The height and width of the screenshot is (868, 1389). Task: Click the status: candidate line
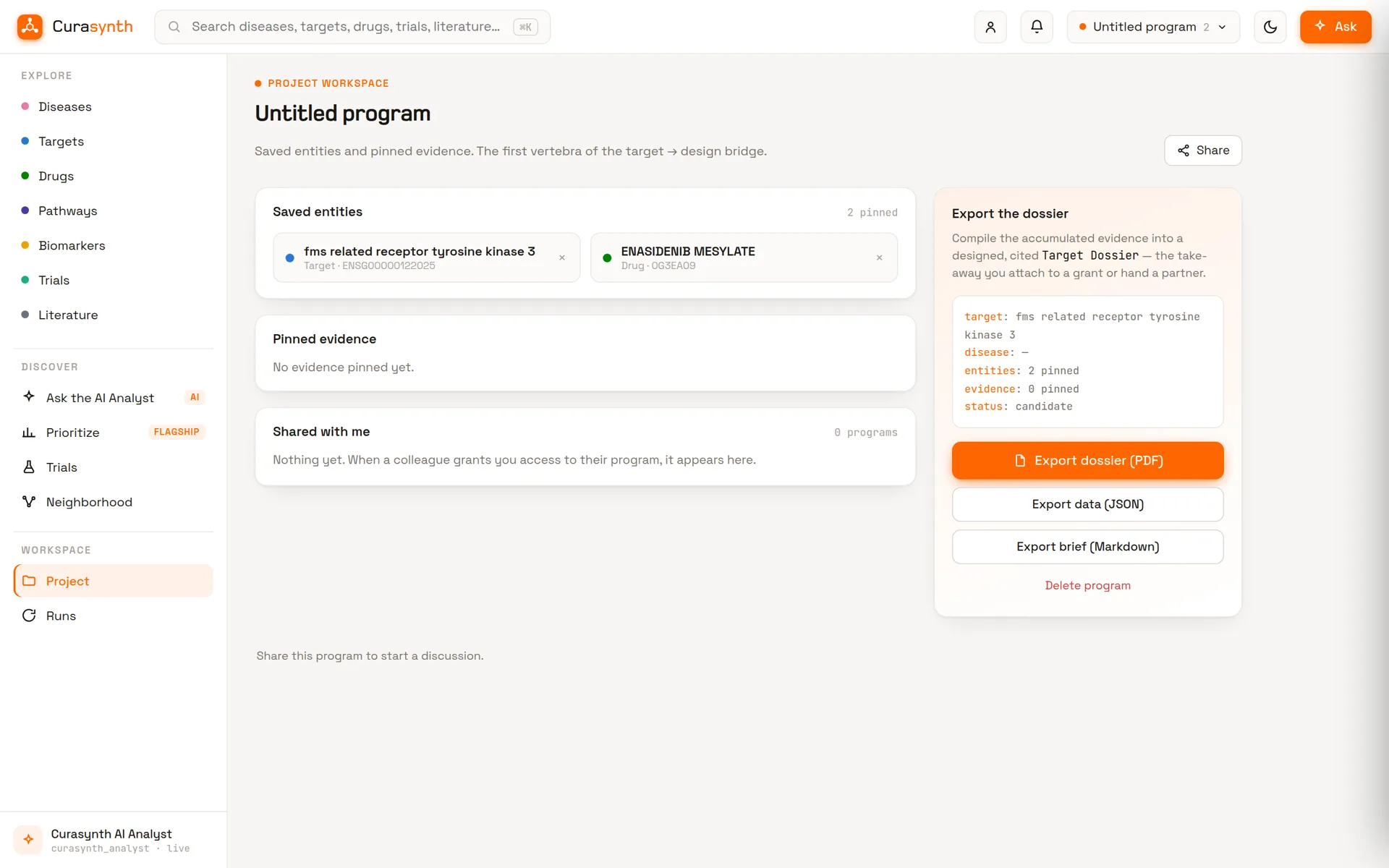coord(1018,407)
